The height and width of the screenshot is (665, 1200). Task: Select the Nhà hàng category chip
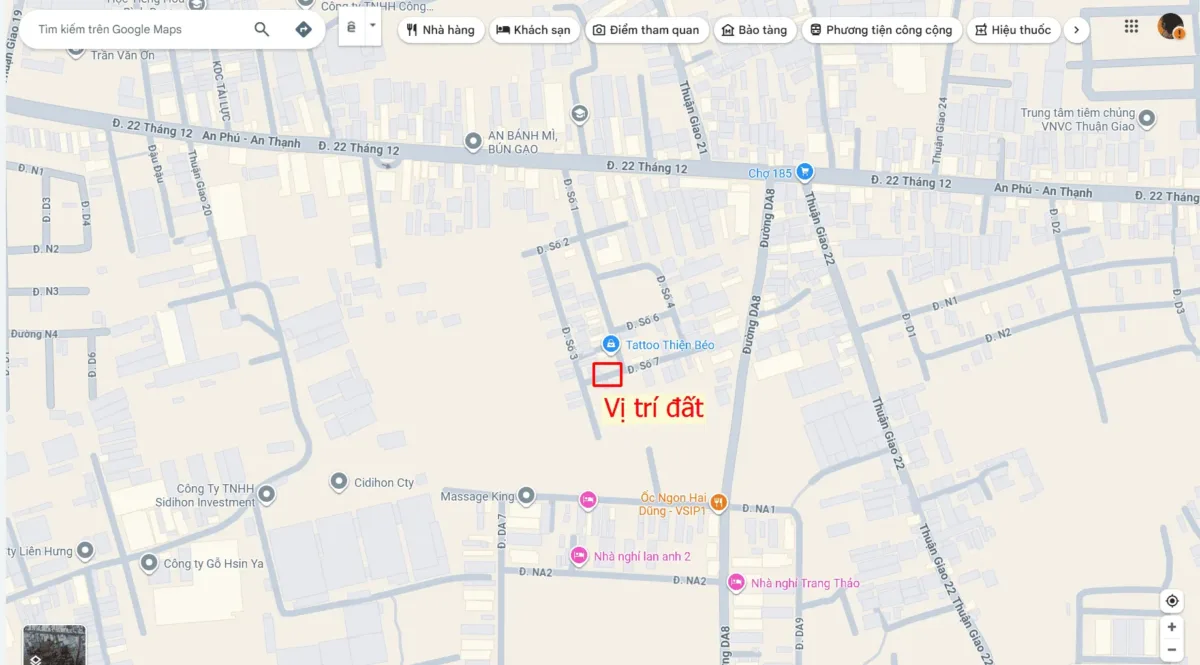[441, 30]
